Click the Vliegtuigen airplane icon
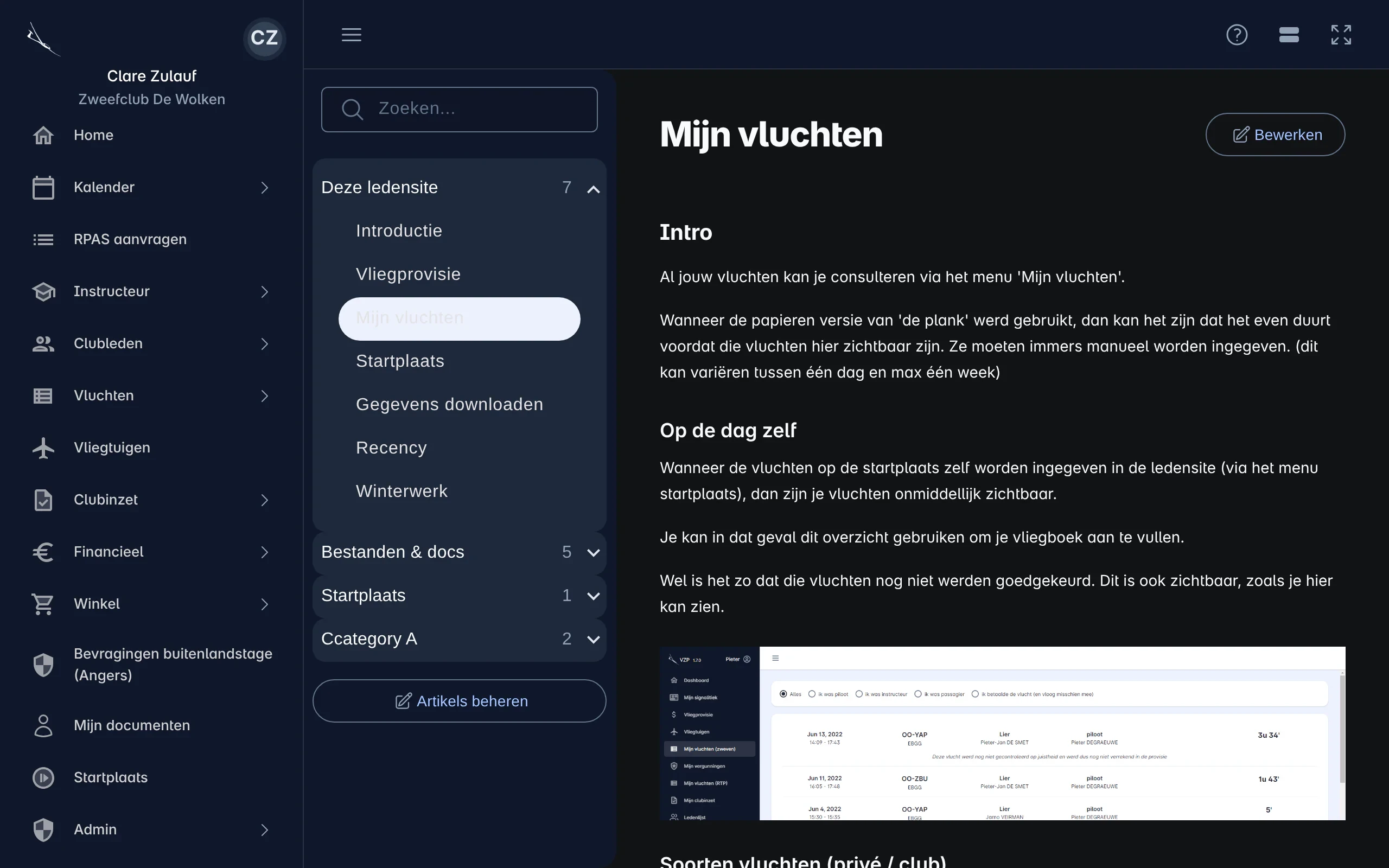The image size is (1389, 868). pos(43,448)
